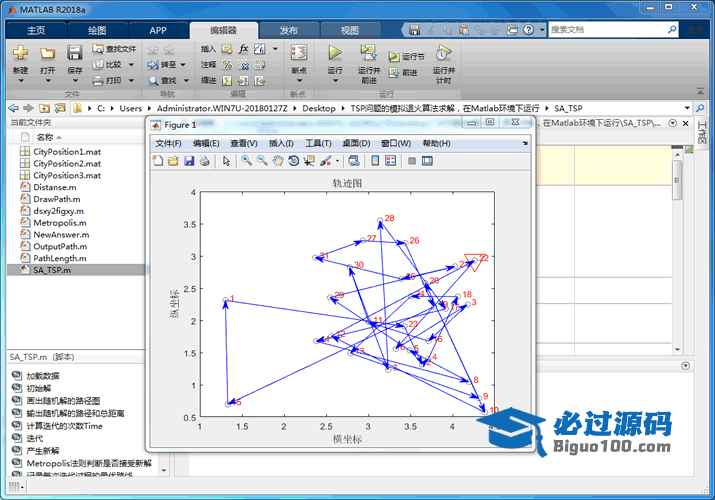Click the Save (保存) floppy icon
The height and width of the screenshot is (500, 715).
pyautogui.click(x=74, y=53)
